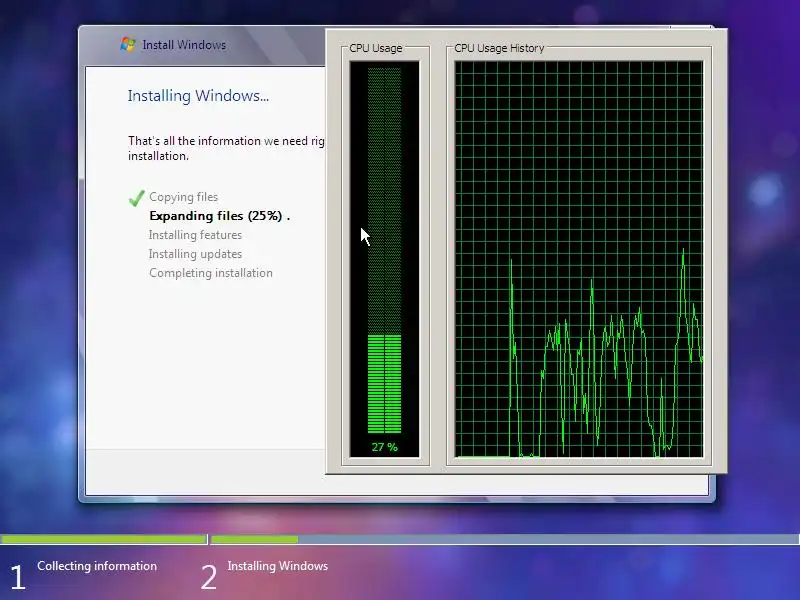Click the 27 % CPU usage value

tap(384, 447)
